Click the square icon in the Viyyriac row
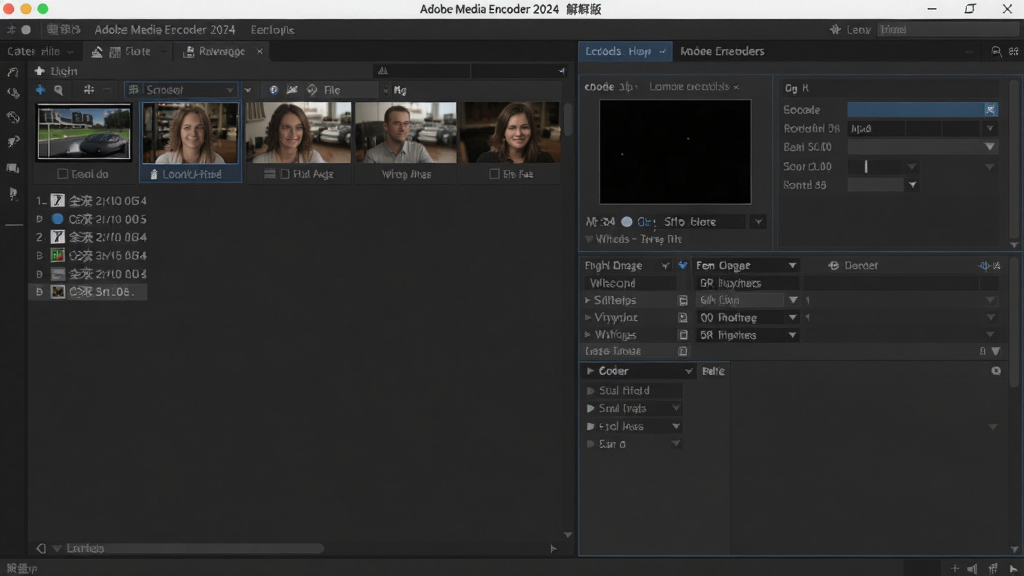This screenshot has height=576, width=1024. click(x=682, y=317)
